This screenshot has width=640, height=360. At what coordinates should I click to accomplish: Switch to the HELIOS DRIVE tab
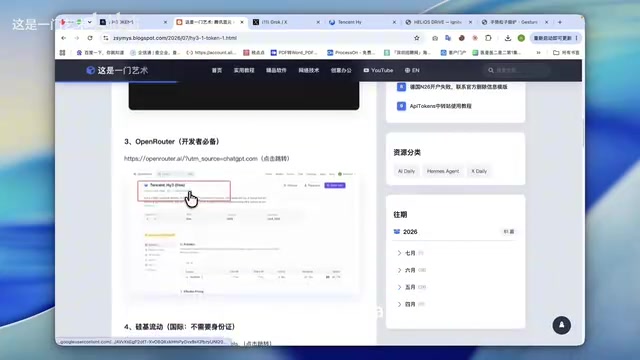pos(438,22)
